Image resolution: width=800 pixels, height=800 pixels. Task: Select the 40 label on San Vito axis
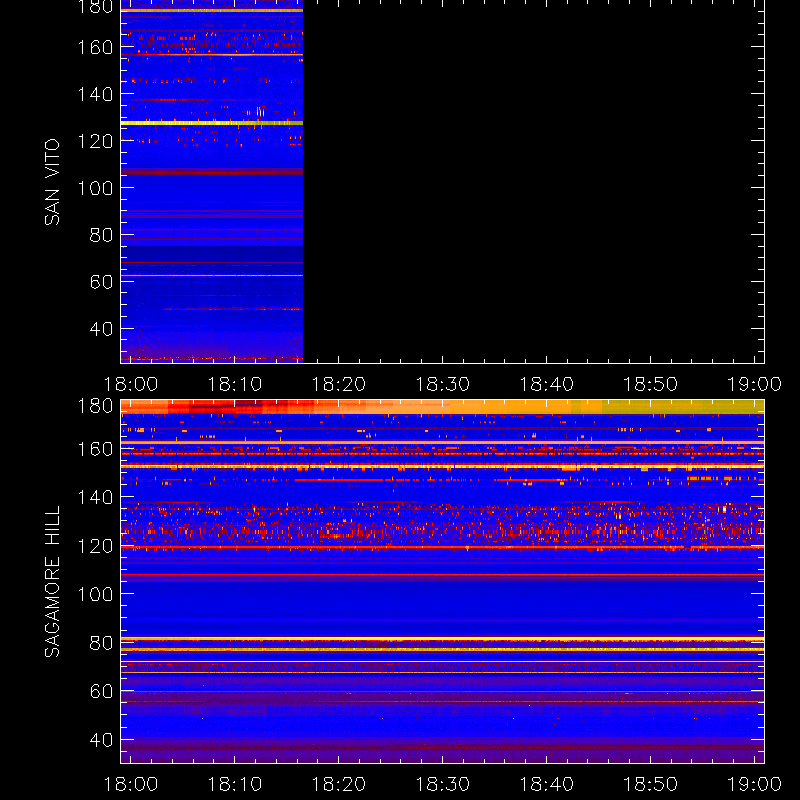tap(101, 329)
